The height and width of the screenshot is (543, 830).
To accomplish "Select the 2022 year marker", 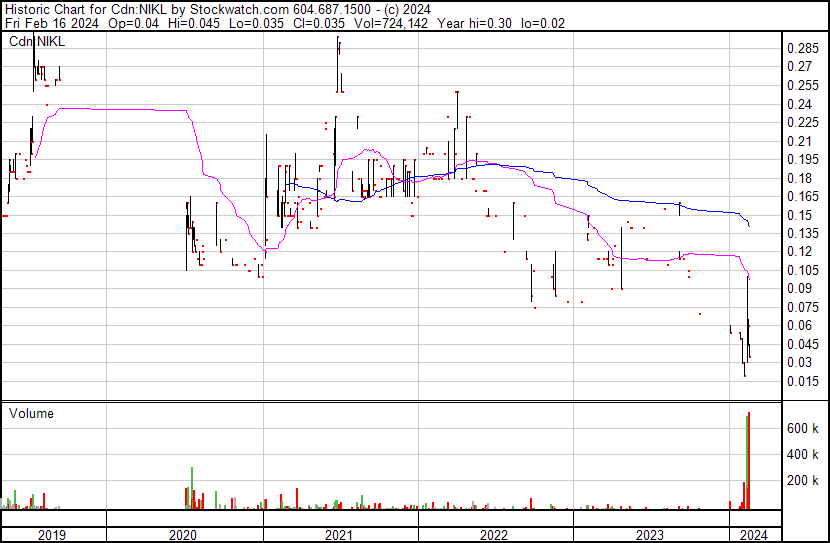I will click(496, 535).
